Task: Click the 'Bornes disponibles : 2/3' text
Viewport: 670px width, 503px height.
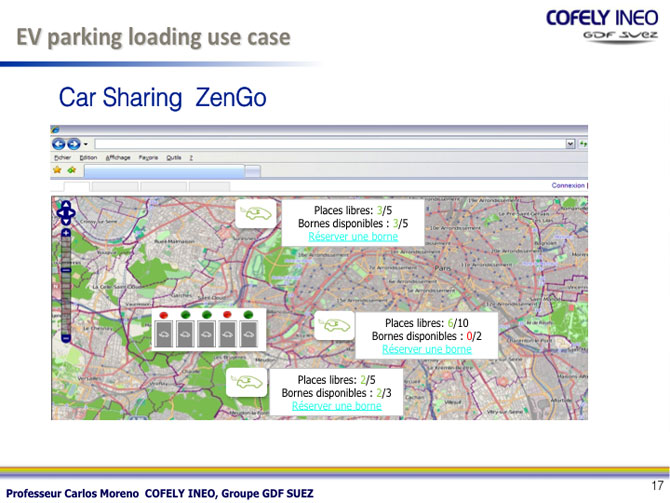Action: [336, 393]
